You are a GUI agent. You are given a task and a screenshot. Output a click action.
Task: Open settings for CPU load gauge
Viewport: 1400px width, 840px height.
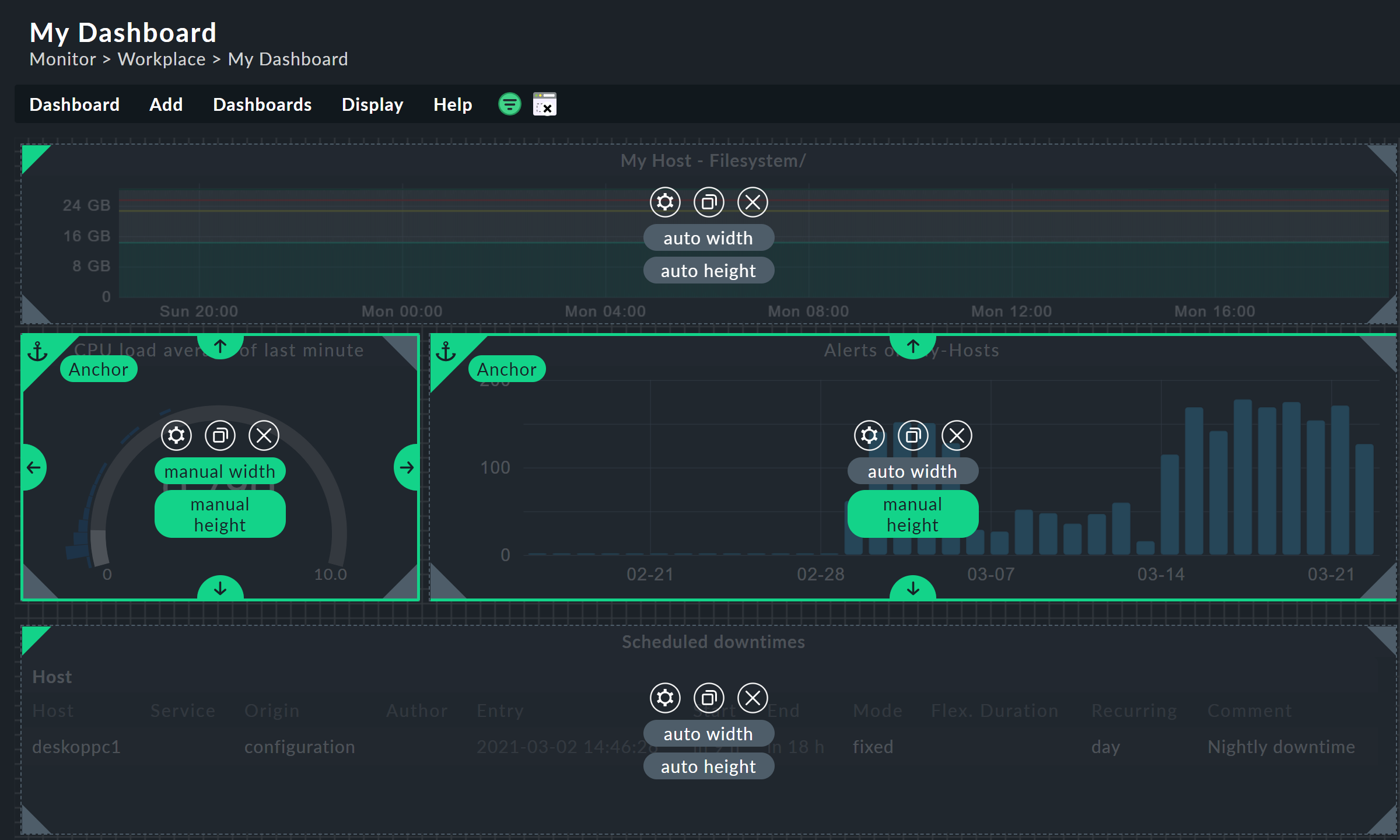click(x=176, y=435)
